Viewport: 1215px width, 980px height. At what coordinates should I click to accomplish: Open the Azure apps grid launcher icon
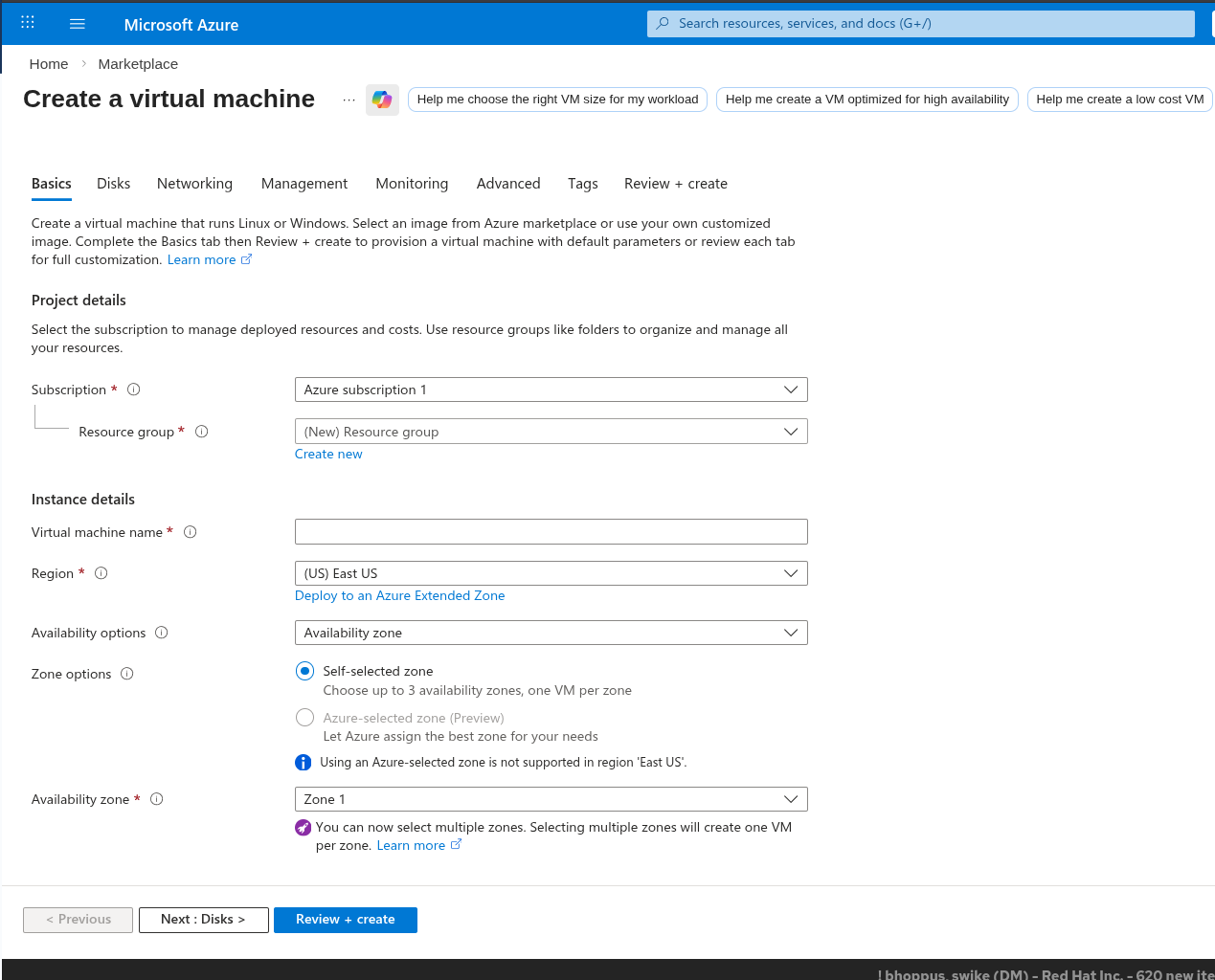tap(28, 23)
